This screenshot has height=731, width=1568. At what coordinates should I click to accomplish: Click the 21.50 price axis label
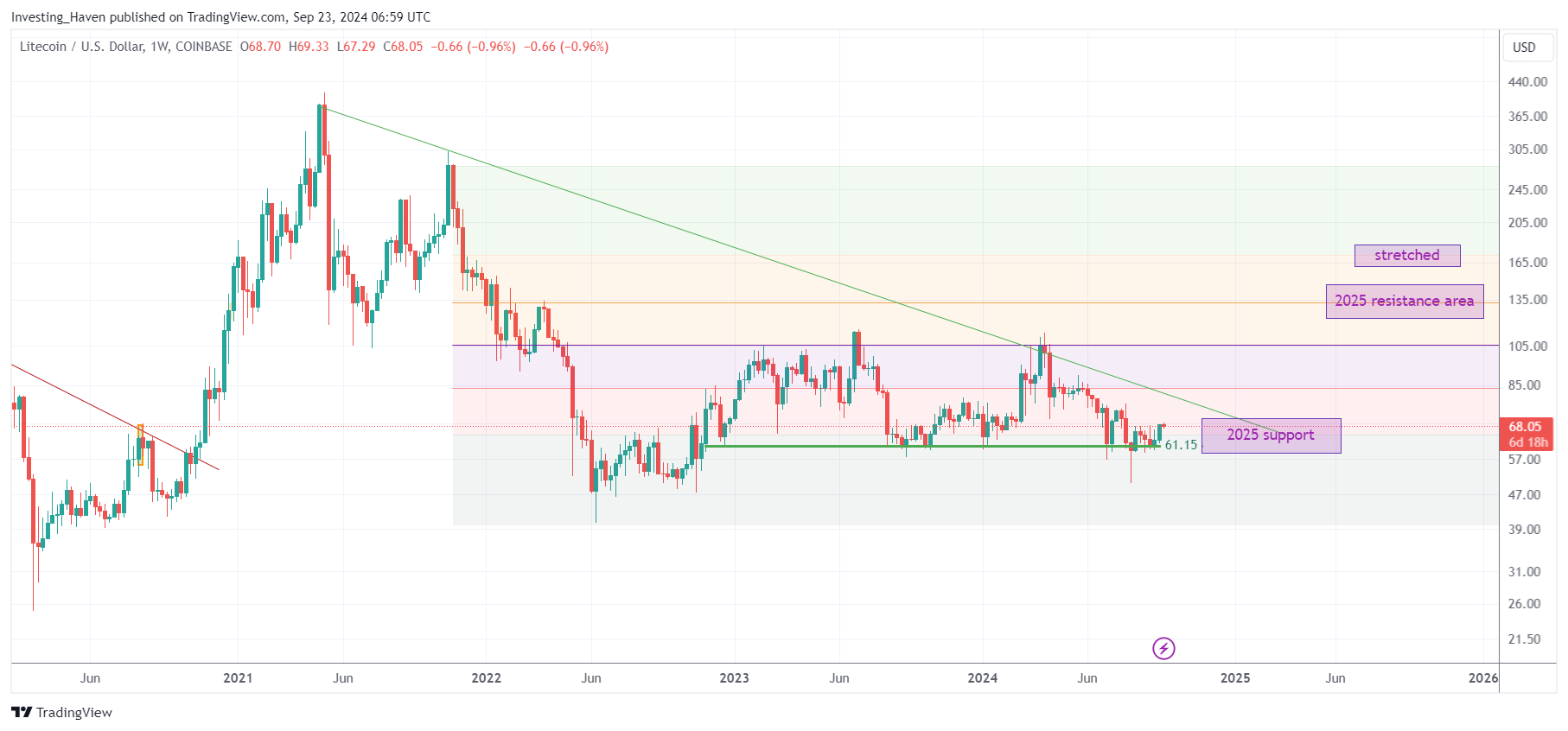click(1525, 639)
